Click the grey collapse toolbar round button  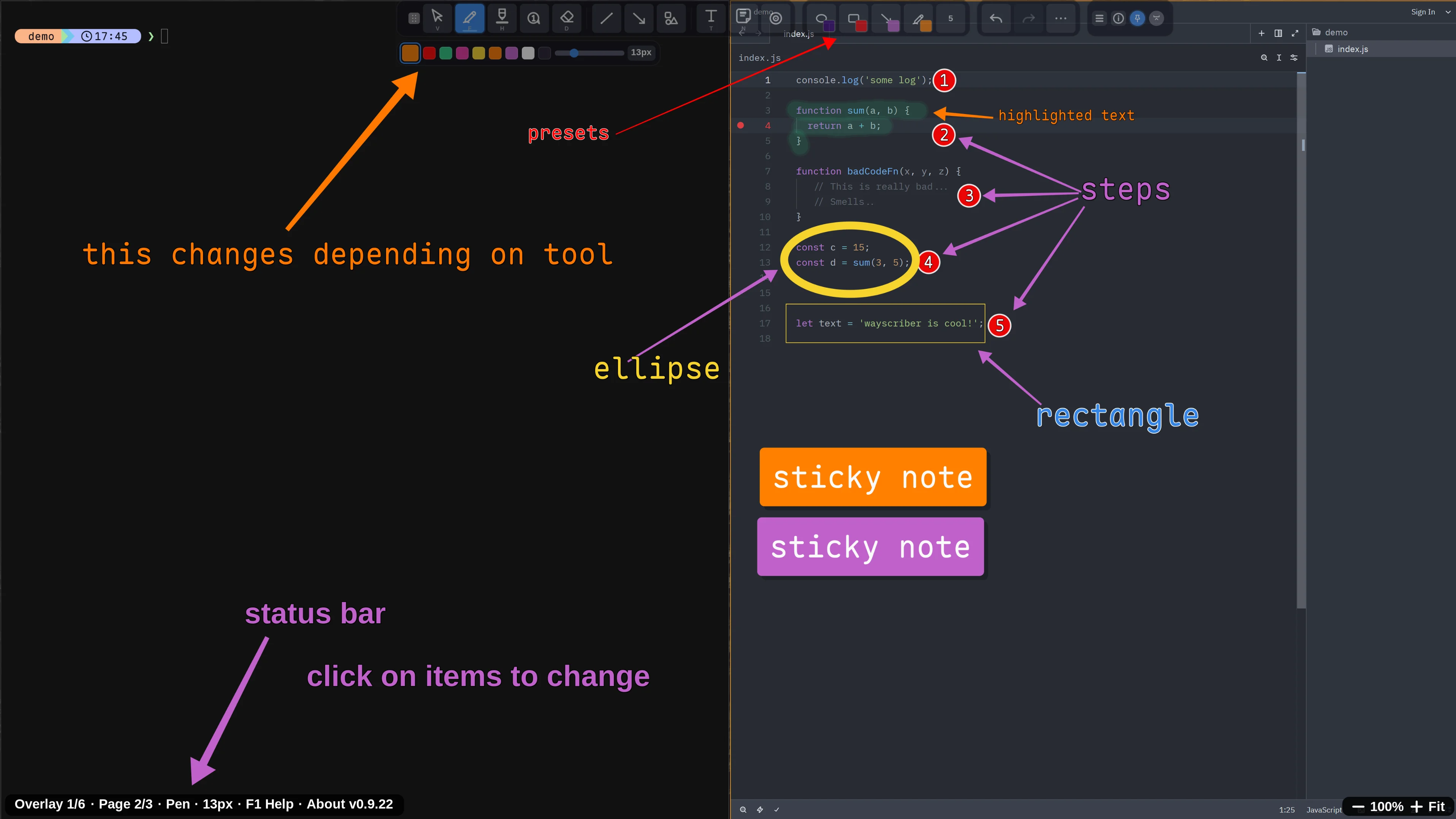point(1157,19)
